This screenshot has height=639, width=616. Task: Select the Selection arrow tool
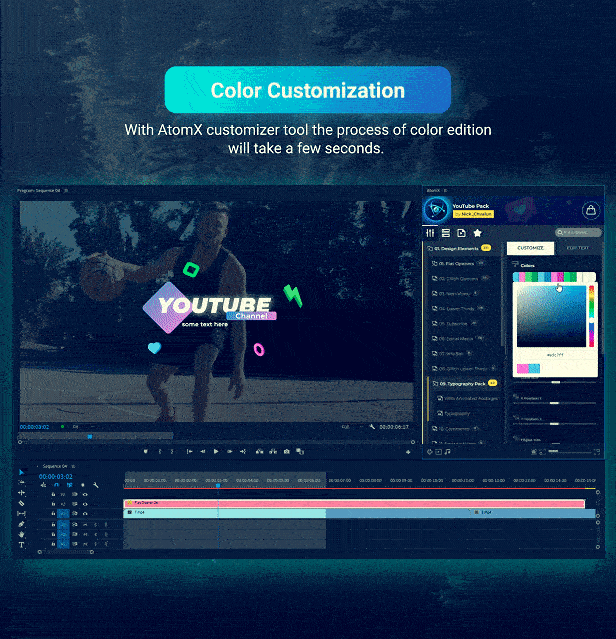click(x=21, y=473)
